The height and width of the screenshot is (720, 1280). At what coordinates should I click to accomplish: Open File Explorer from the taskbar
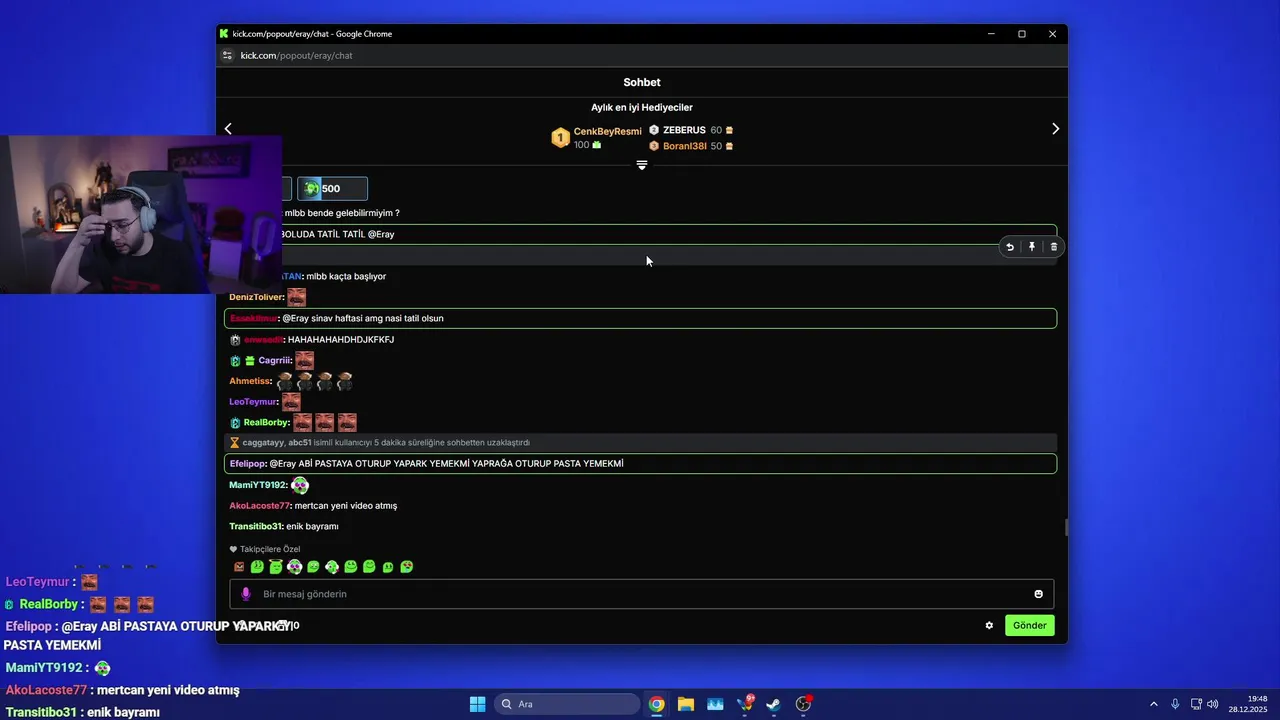(x=685, y=704)
